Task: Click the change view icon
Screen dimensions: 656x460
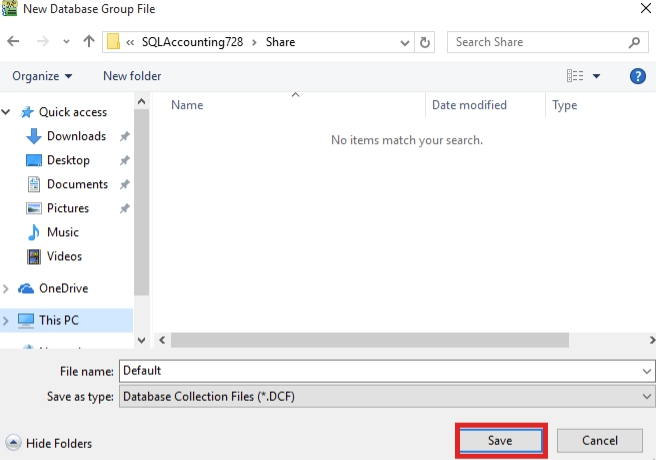Action: click(575, 76)
